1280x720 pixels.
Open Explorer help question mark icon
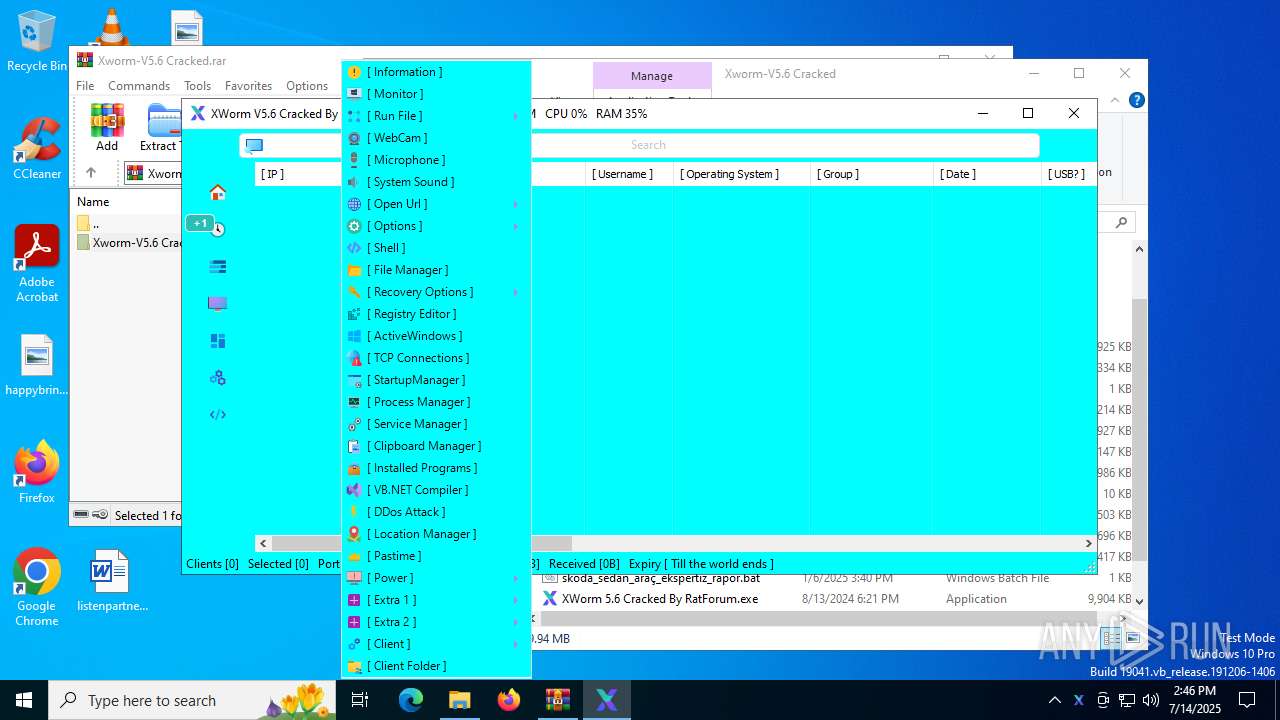[x=1136, y=100]
